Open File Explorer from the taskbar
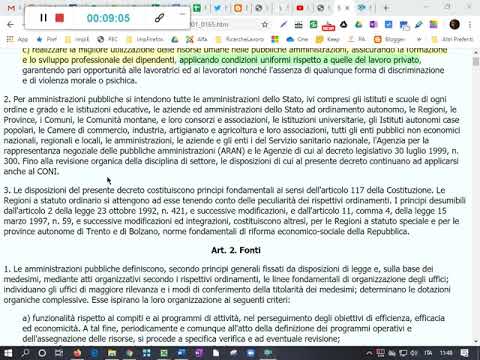480x360 pixels. point(112,353)
